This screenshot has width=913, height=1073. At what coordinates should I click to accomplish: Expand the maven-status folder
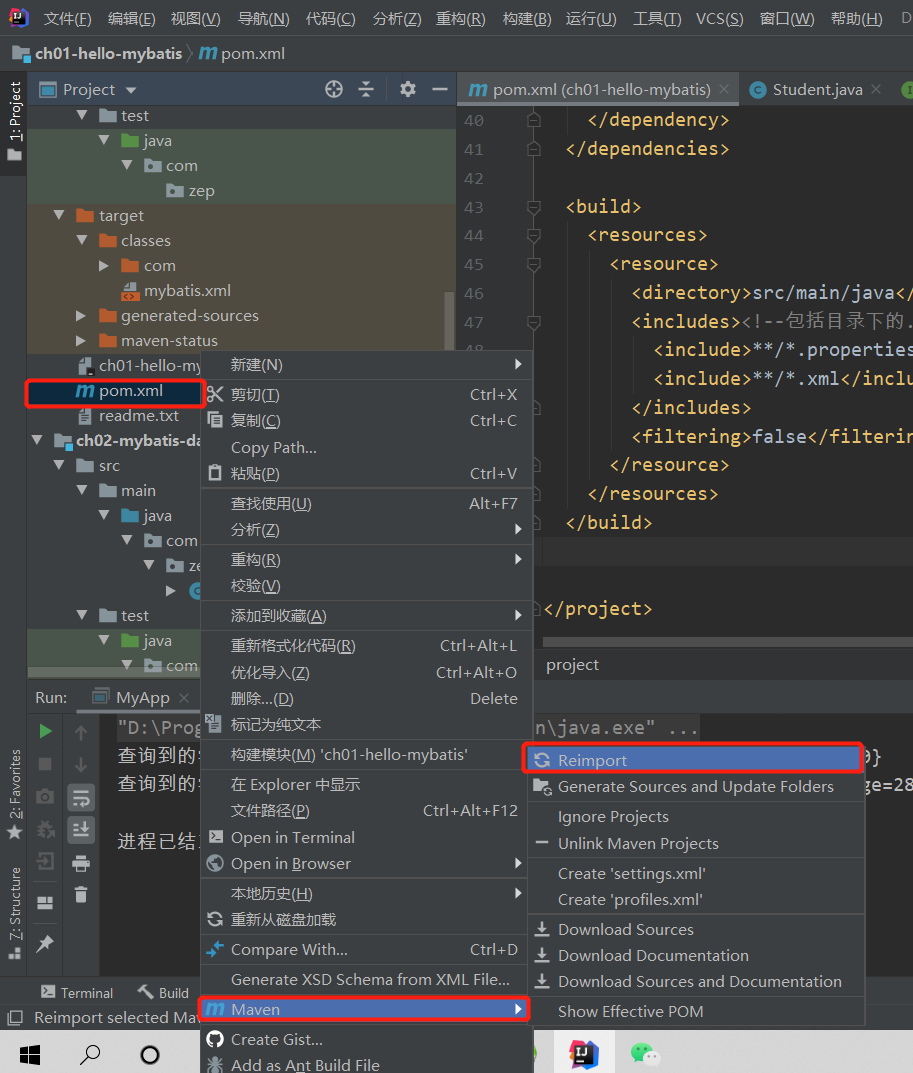click(x=81, y=341)
